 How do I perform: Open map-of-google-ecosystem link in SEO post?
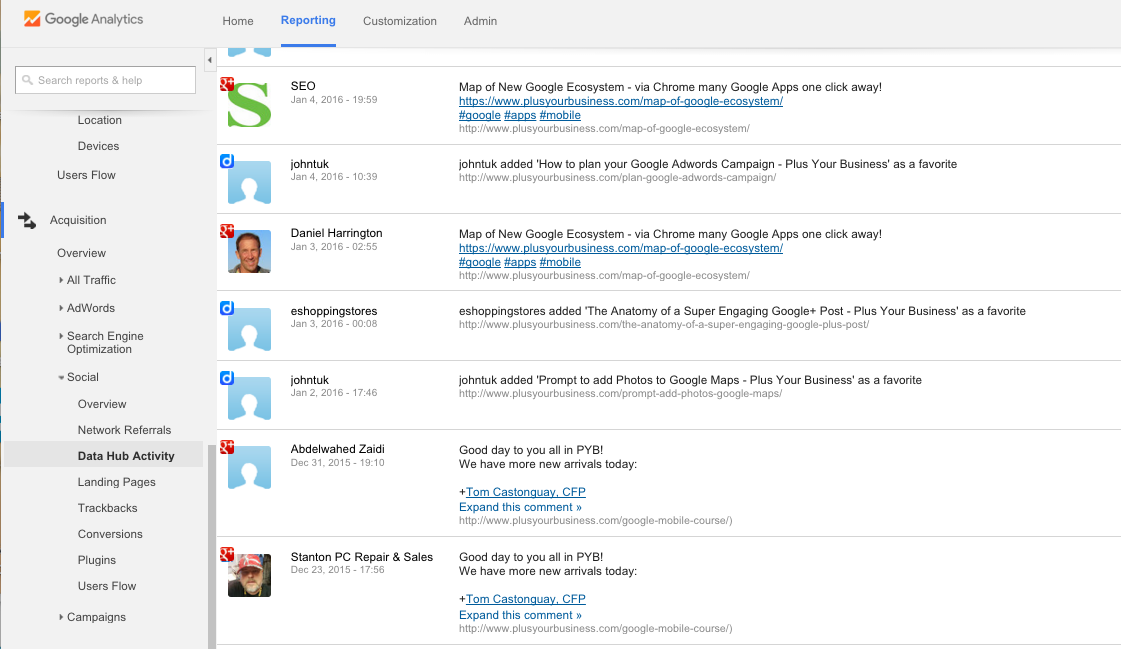pyautogui.click(x=621, y=101)
